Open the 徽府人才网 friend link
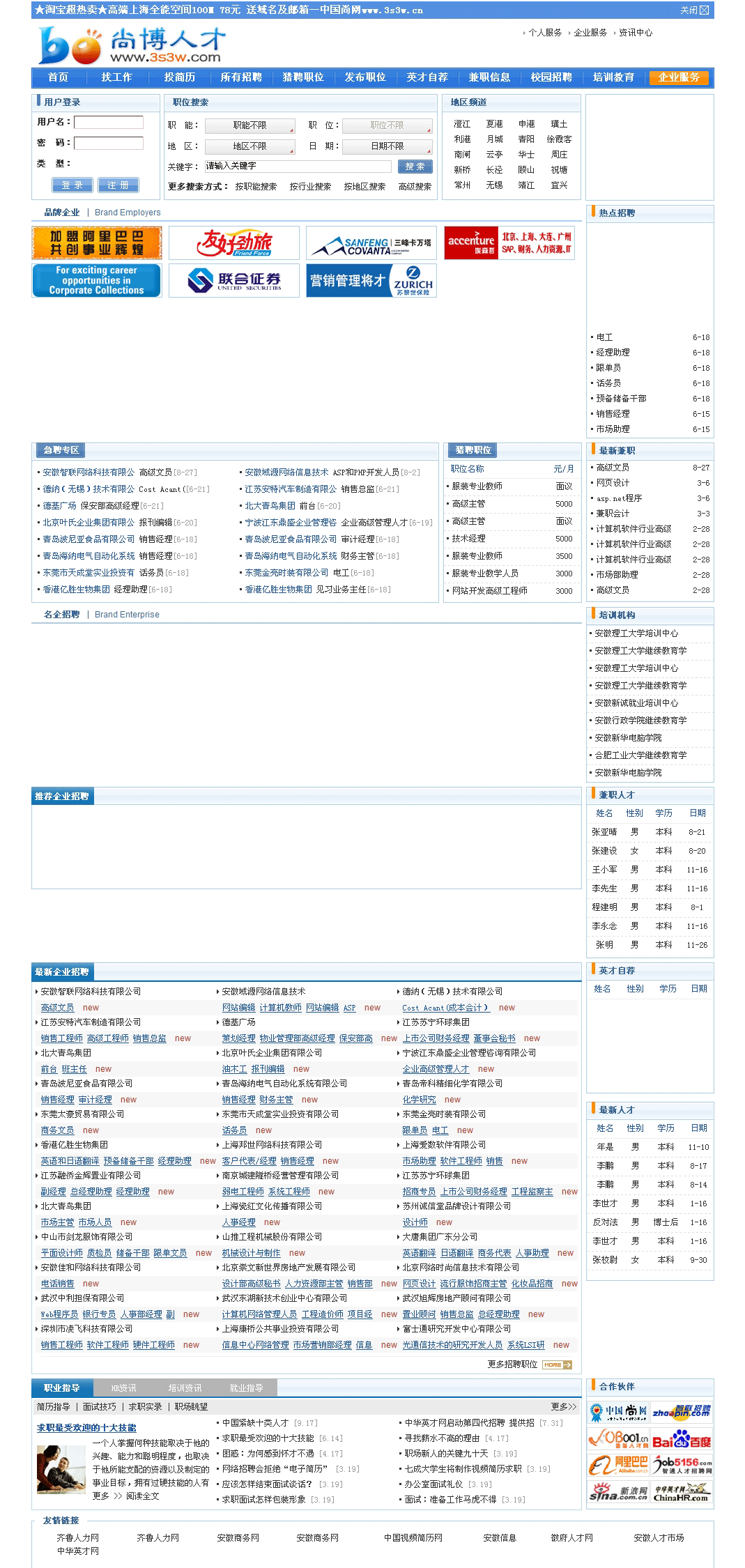The height and width of the screenshot is (1568, 745). (x=571, y=1538)
